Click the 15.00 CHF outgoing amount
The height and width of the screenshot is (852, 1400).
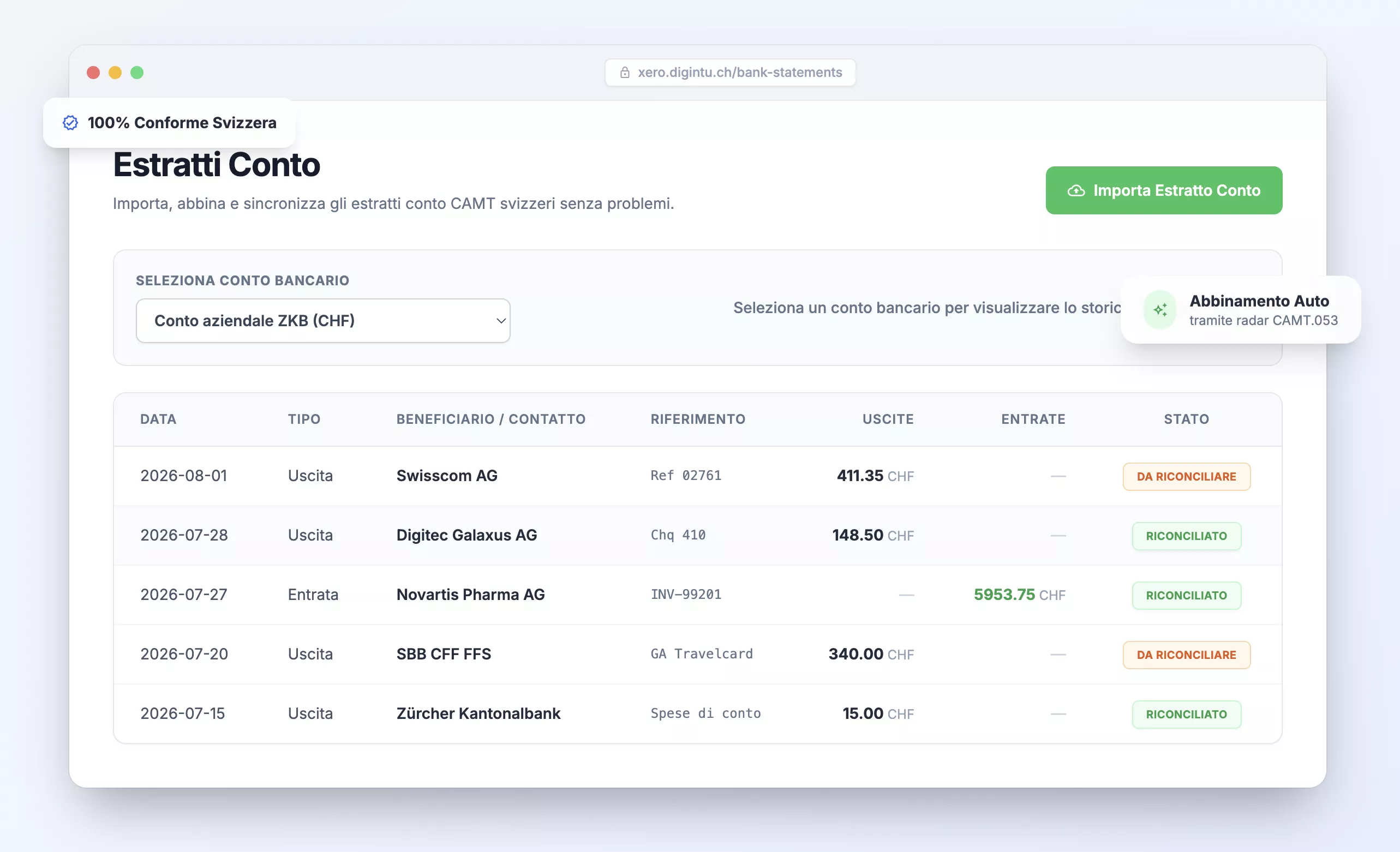pos(878,713)
